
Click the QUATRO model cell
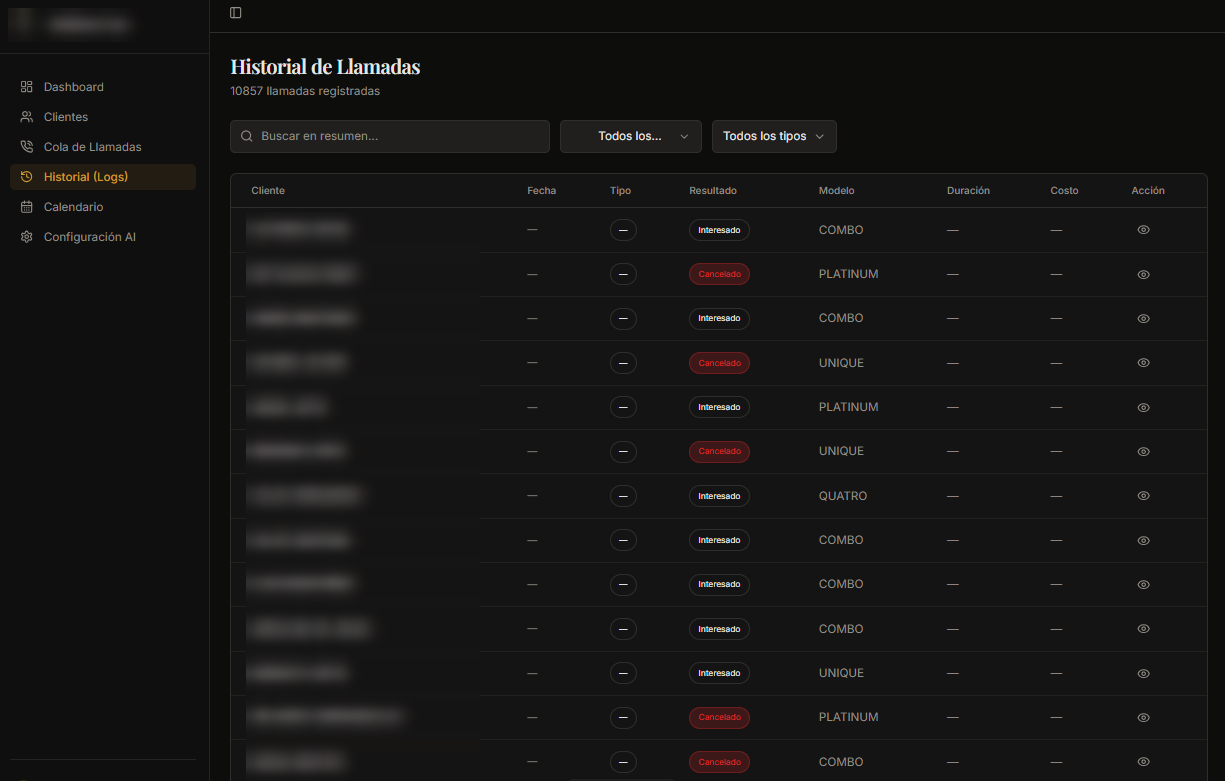click(x=843, y=496)
